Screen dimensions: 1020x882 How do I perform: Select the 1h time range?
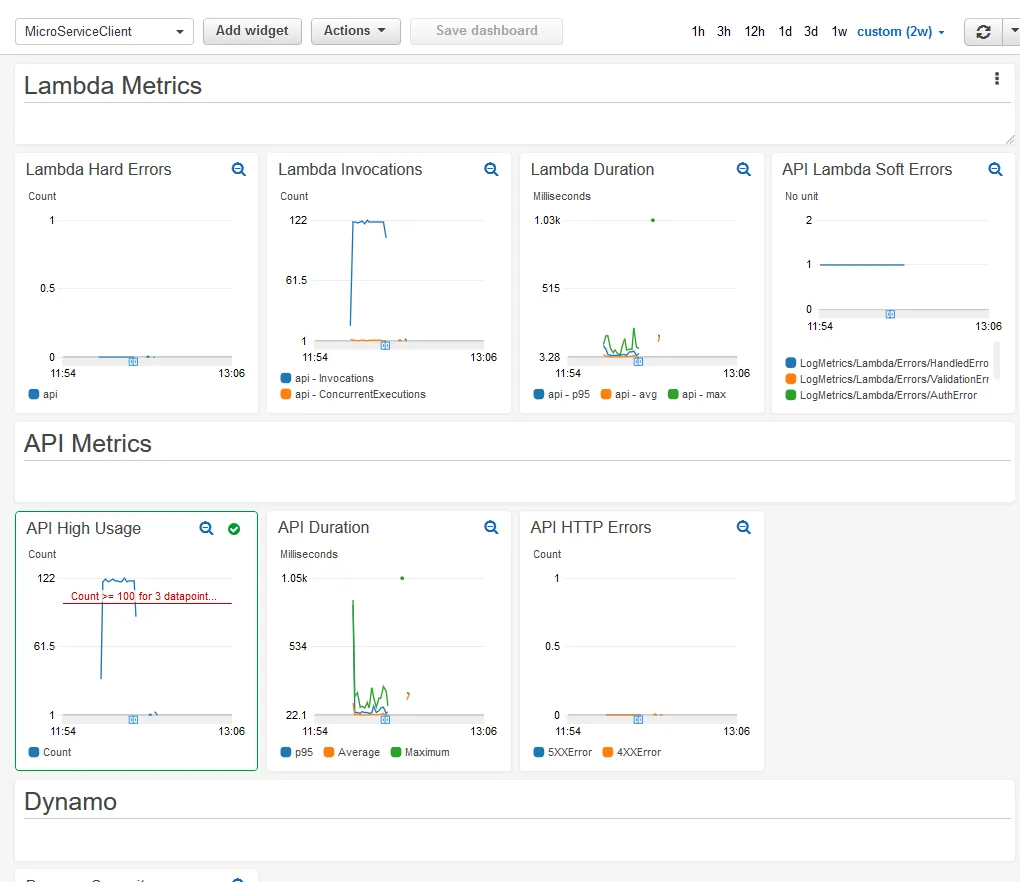tap(698, 32)
